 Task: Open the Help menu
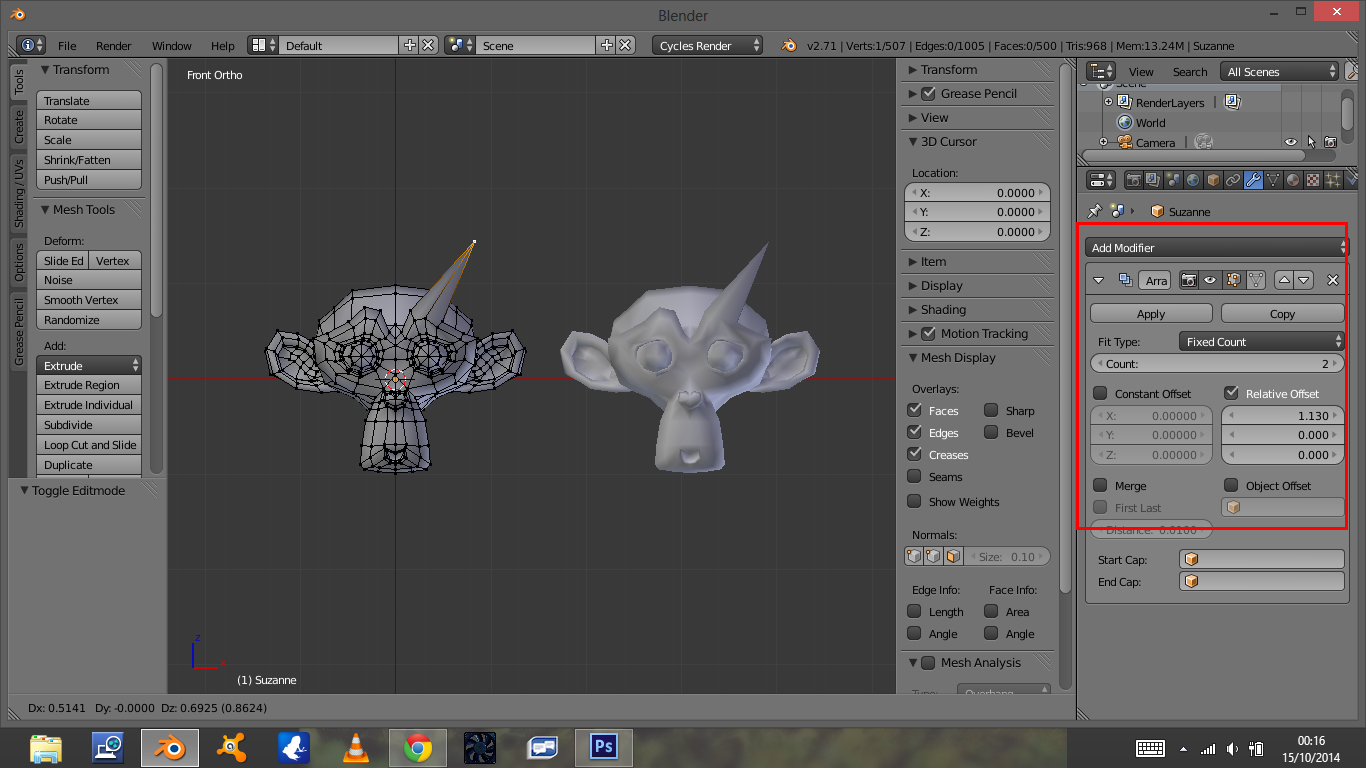223,45
